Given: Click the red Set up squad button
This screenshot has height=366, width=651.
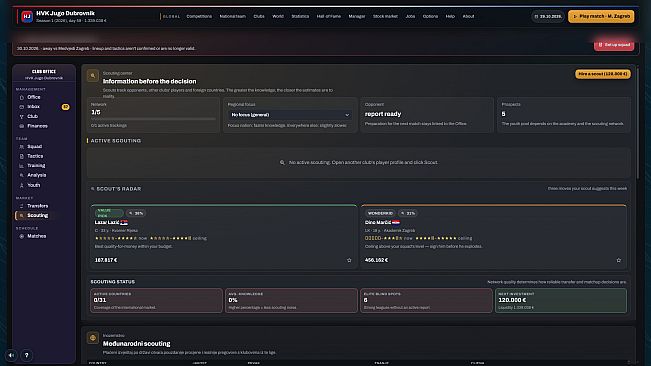Looking at the screenshot, I should point(614,45).
